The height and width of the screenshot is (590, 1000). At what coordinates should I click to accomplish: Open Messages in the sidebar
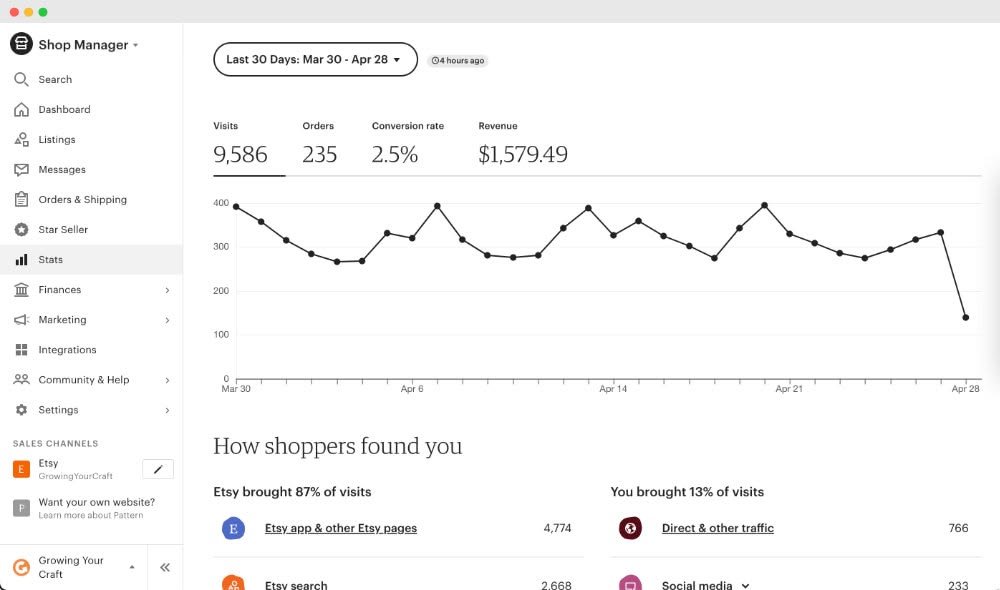pyautogui.click(x=91, y=169)
